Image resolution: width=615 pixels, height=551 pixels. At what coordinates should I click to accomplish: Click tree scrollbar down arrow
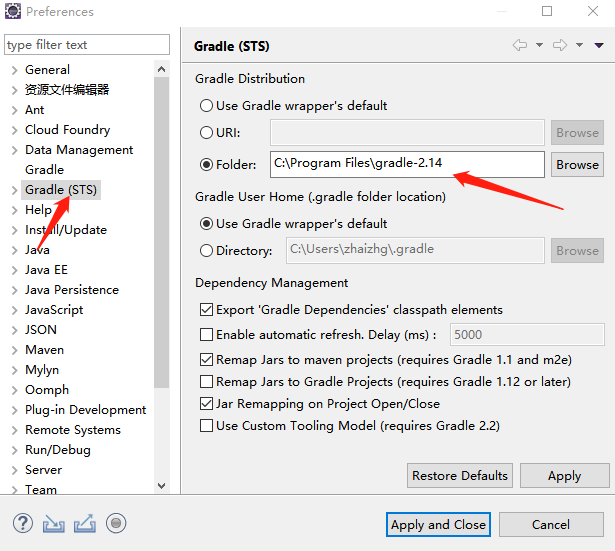(x=161, y=486)
